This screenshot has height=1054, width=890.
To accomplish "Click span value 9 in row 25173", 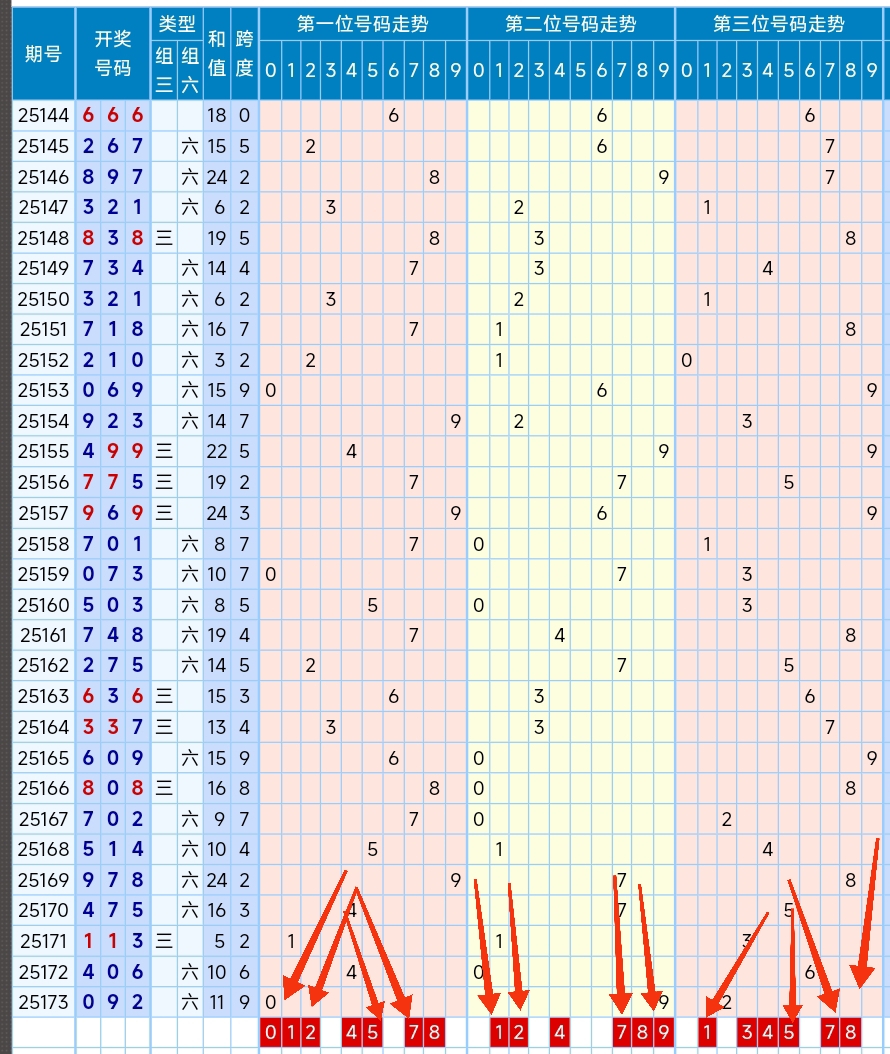I will [x=244, y=1002].
